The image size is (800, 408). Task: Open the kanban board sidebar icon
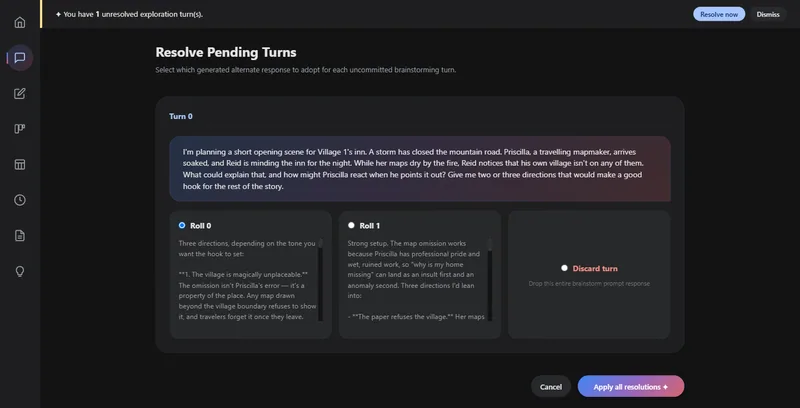19,129
